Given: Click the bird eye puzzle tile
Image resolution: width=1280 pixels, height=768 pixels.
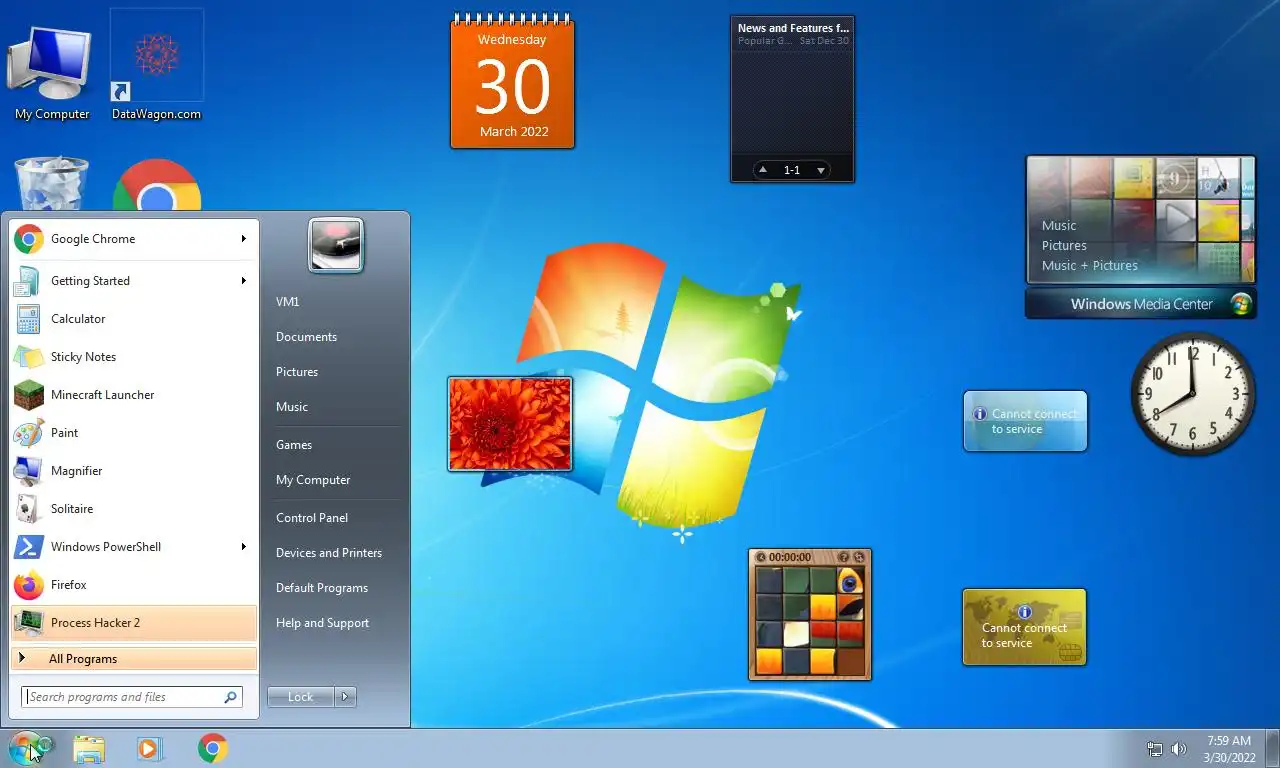Looking at the screenshot, I should click(x=850, y=581).
